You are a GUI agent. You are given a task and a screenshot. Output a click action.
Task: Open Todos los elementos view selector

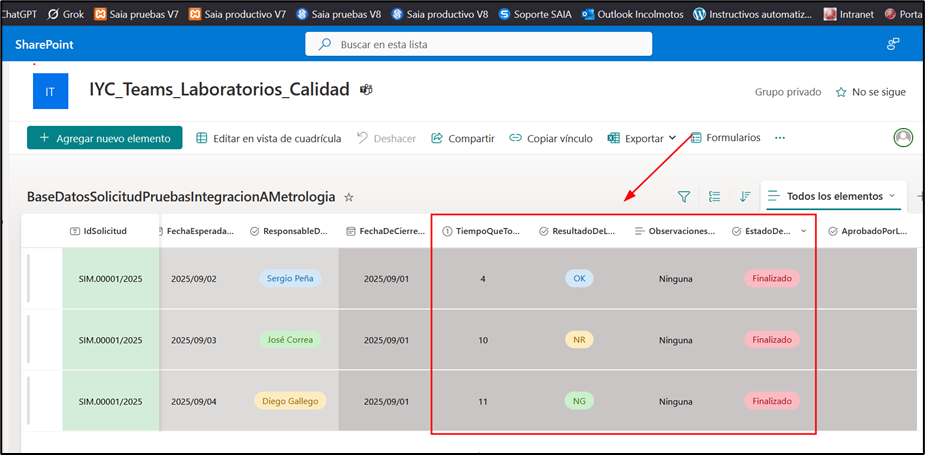(832, 196)
